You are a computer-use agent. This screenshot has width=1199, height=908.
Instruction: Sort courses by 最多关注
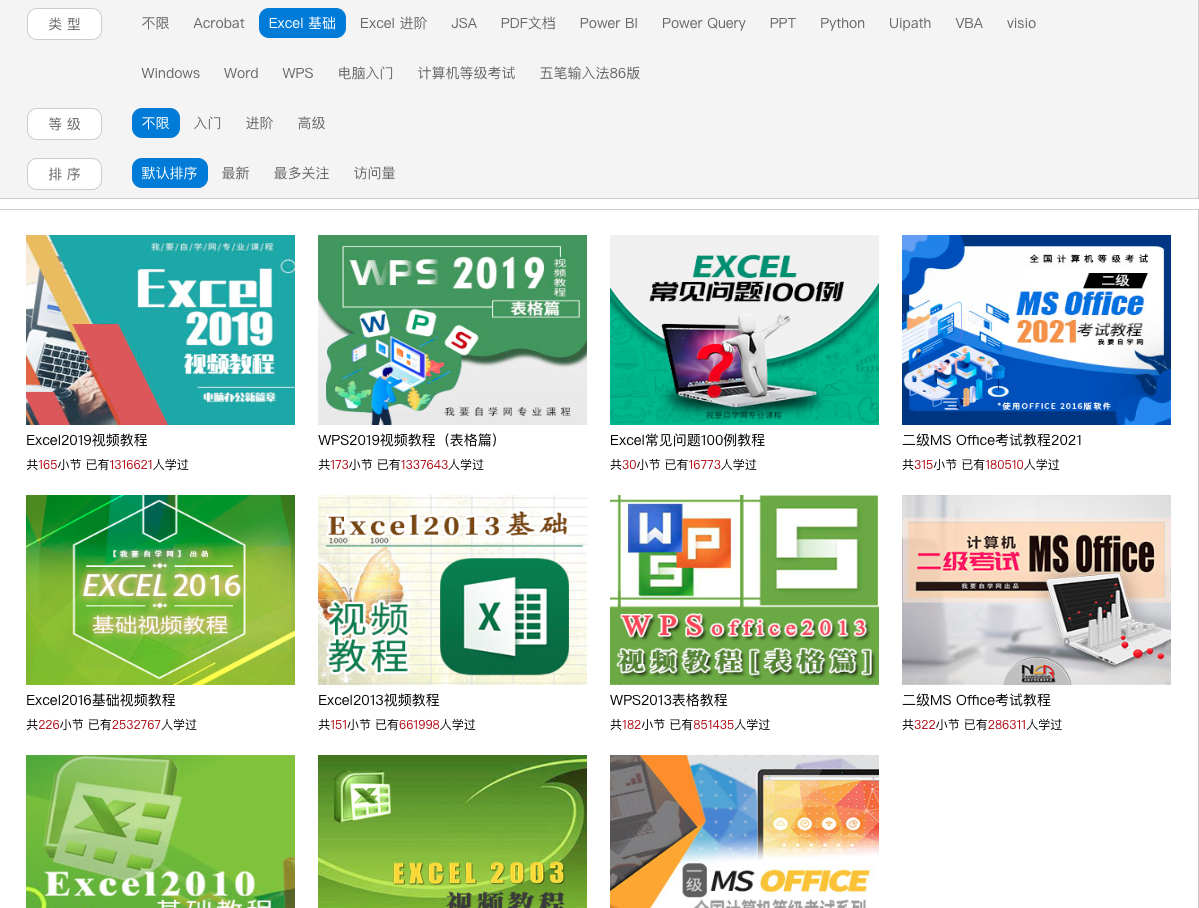point(301,173)
